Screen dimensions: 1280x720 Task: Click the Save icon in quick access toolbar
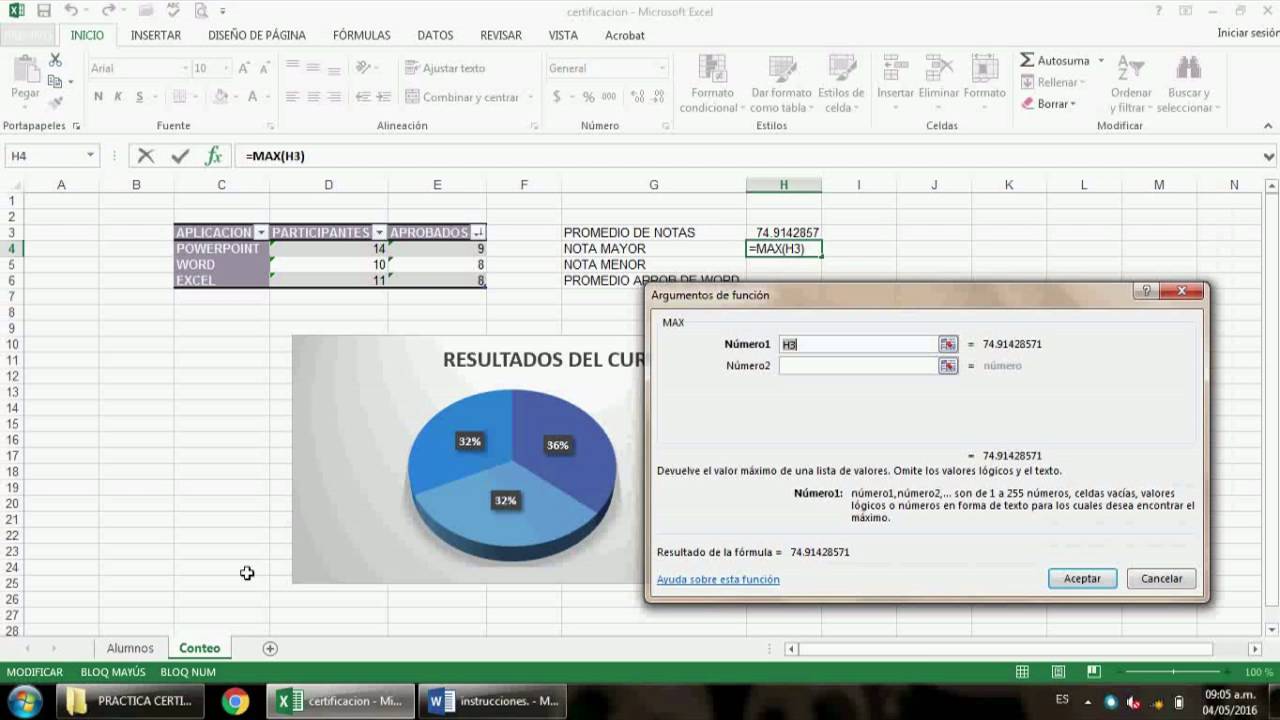click(43, 11)
